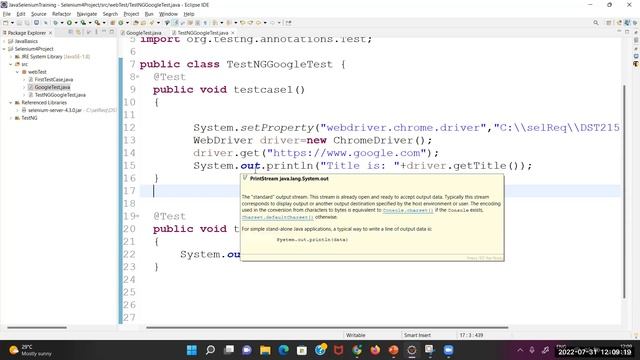This screenshot has height=360, width=640.
Task: Expand selenium-server-4.3.0.jar node
Action: tap(18, 110)
